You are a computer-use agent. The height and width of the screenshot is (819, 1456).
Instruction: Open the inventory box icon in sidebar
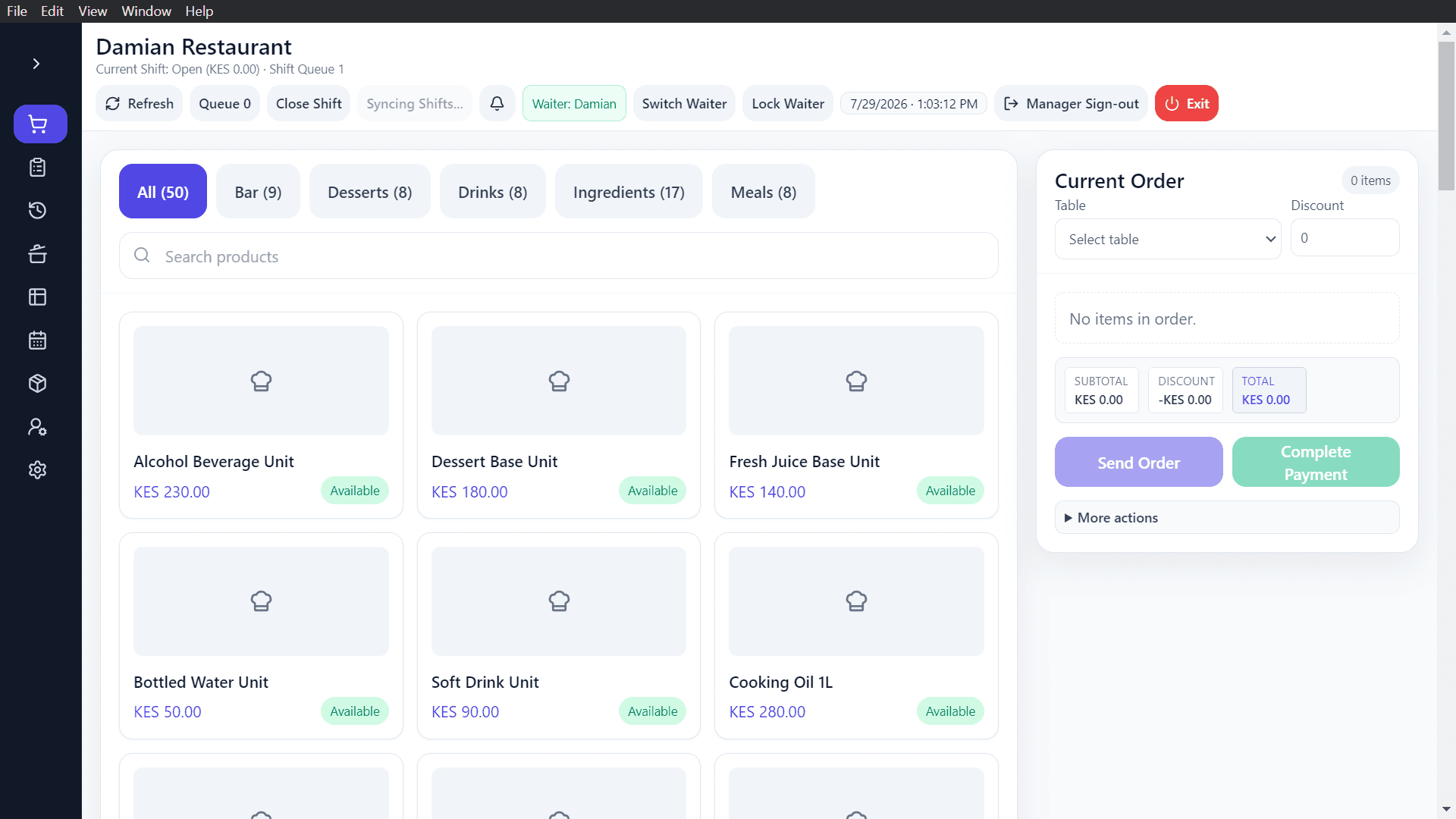(x=37, y=384)
